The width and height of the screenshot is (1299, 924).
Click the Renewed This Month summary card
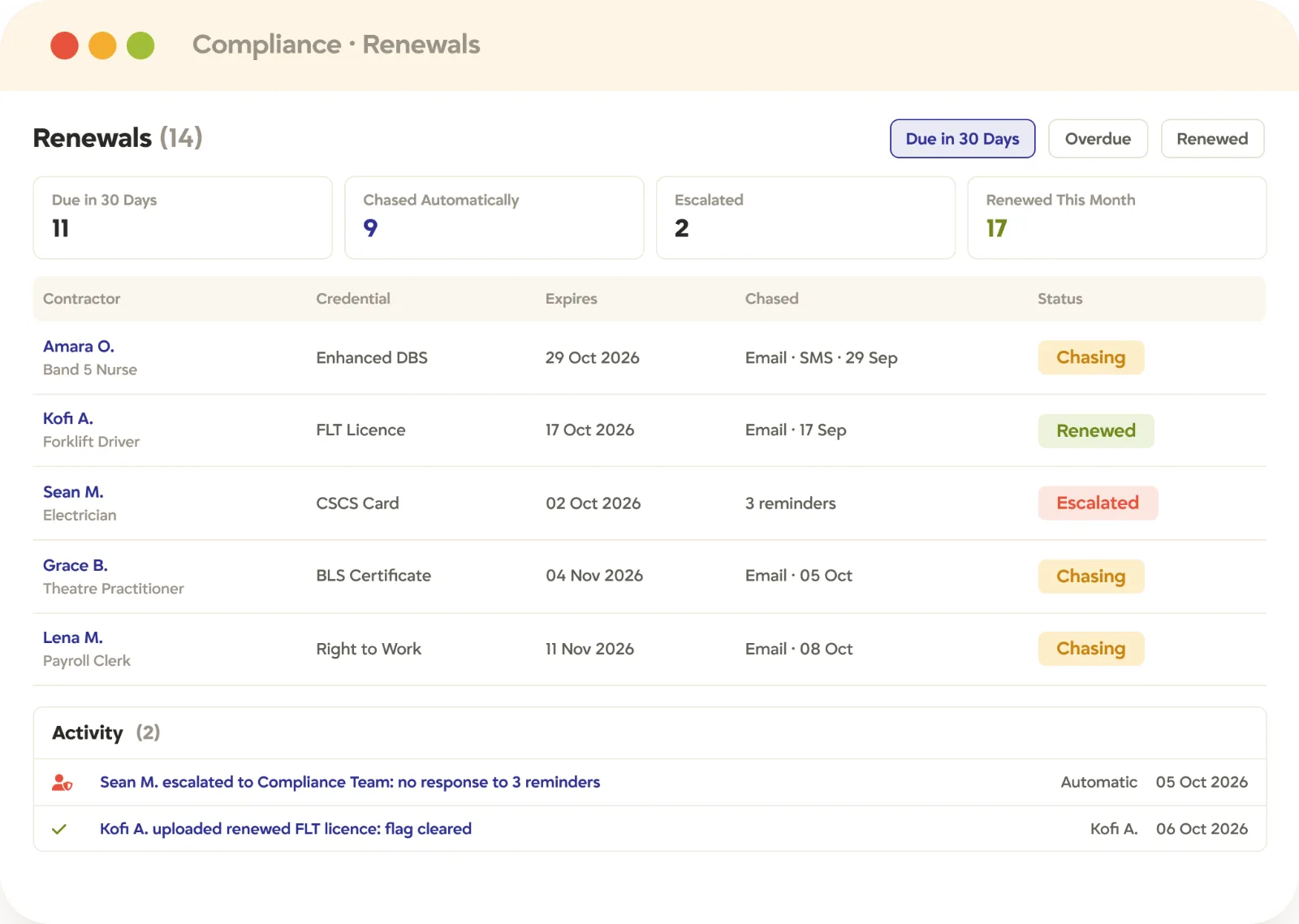[1117, 218]
